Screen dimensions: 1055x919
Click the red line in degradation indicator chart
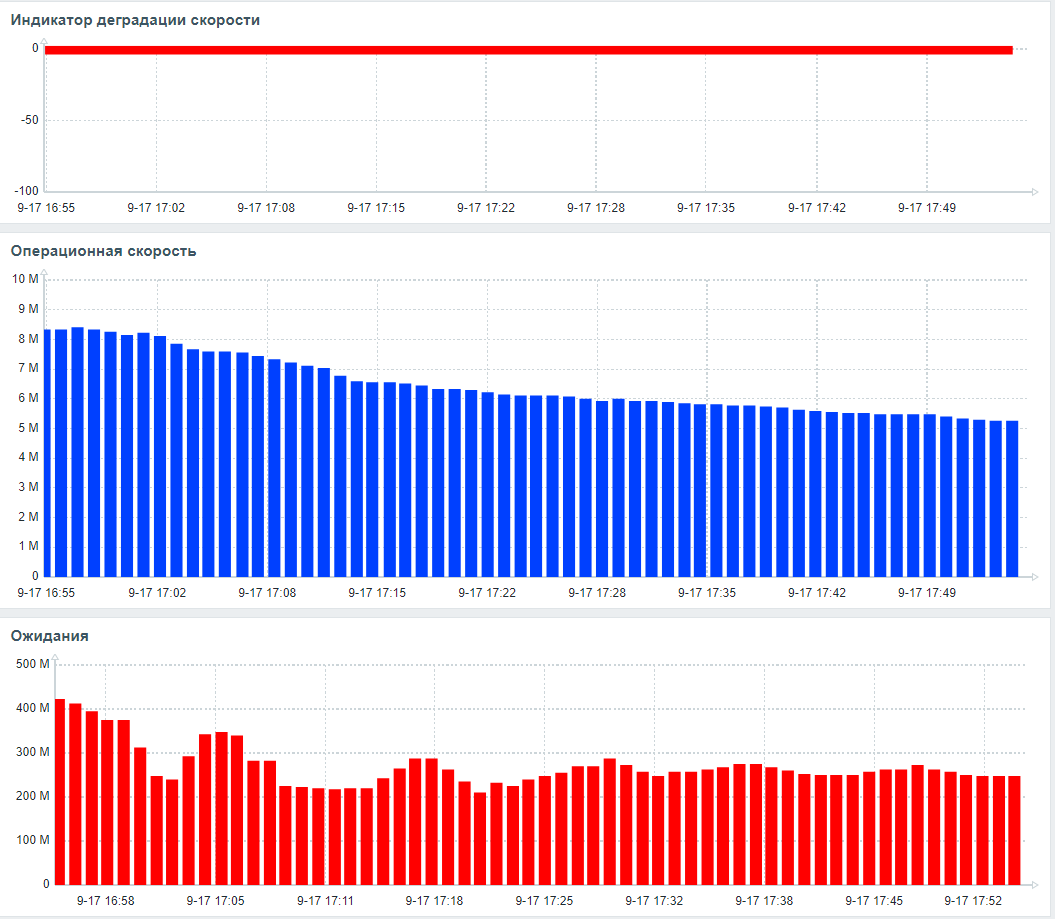tap(528, 49)
